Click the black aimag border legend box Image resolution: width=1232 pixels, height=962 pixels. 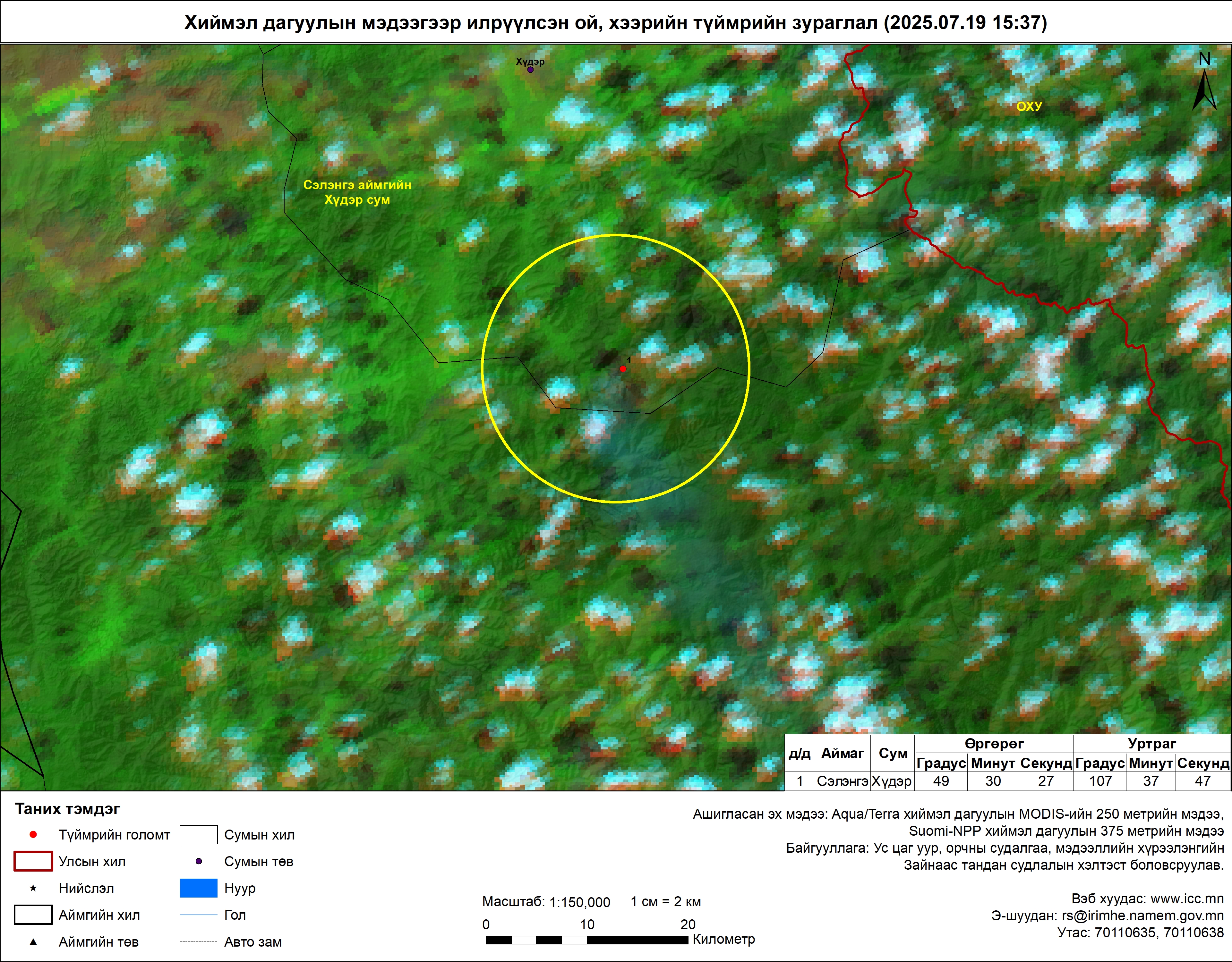click(x=33, y=915)
